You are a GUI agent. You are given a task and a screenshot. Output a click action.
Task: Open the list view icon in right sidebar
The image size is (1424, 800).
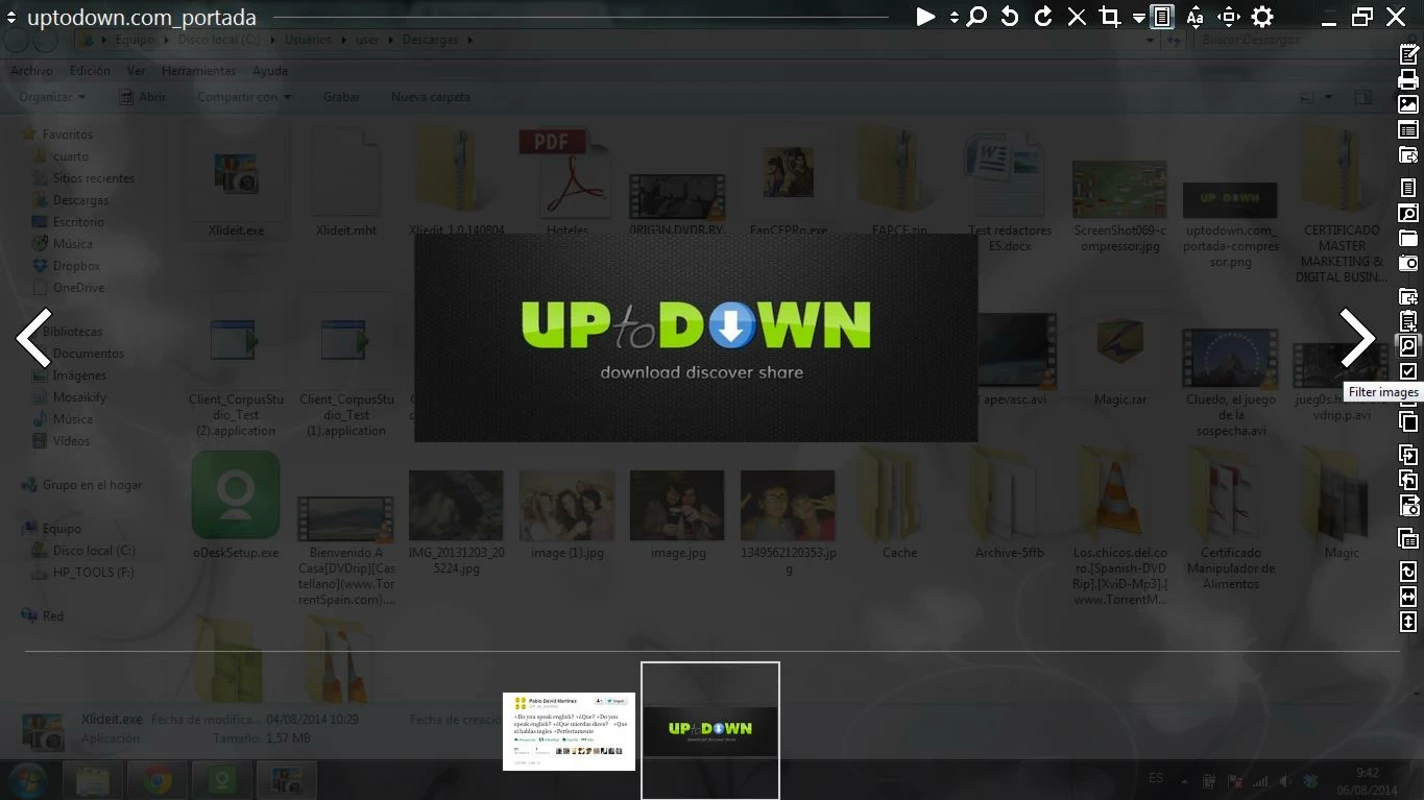pos(1408,129)
